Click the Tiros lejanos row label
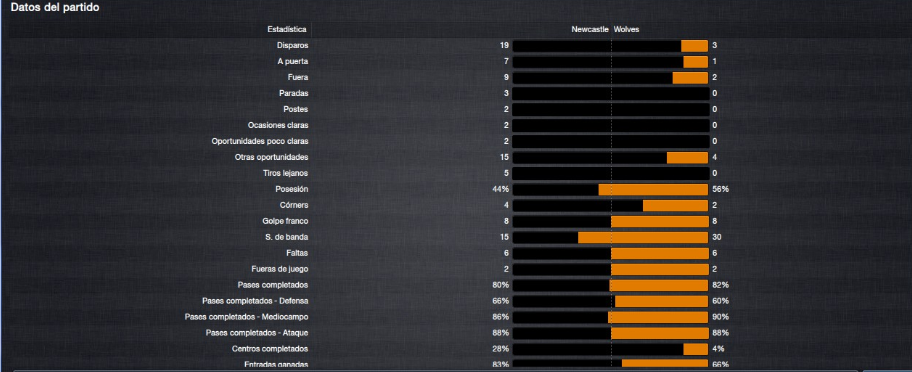Viewport: 912px width, 372px height. pyautogui.click(x=286, y=173)
